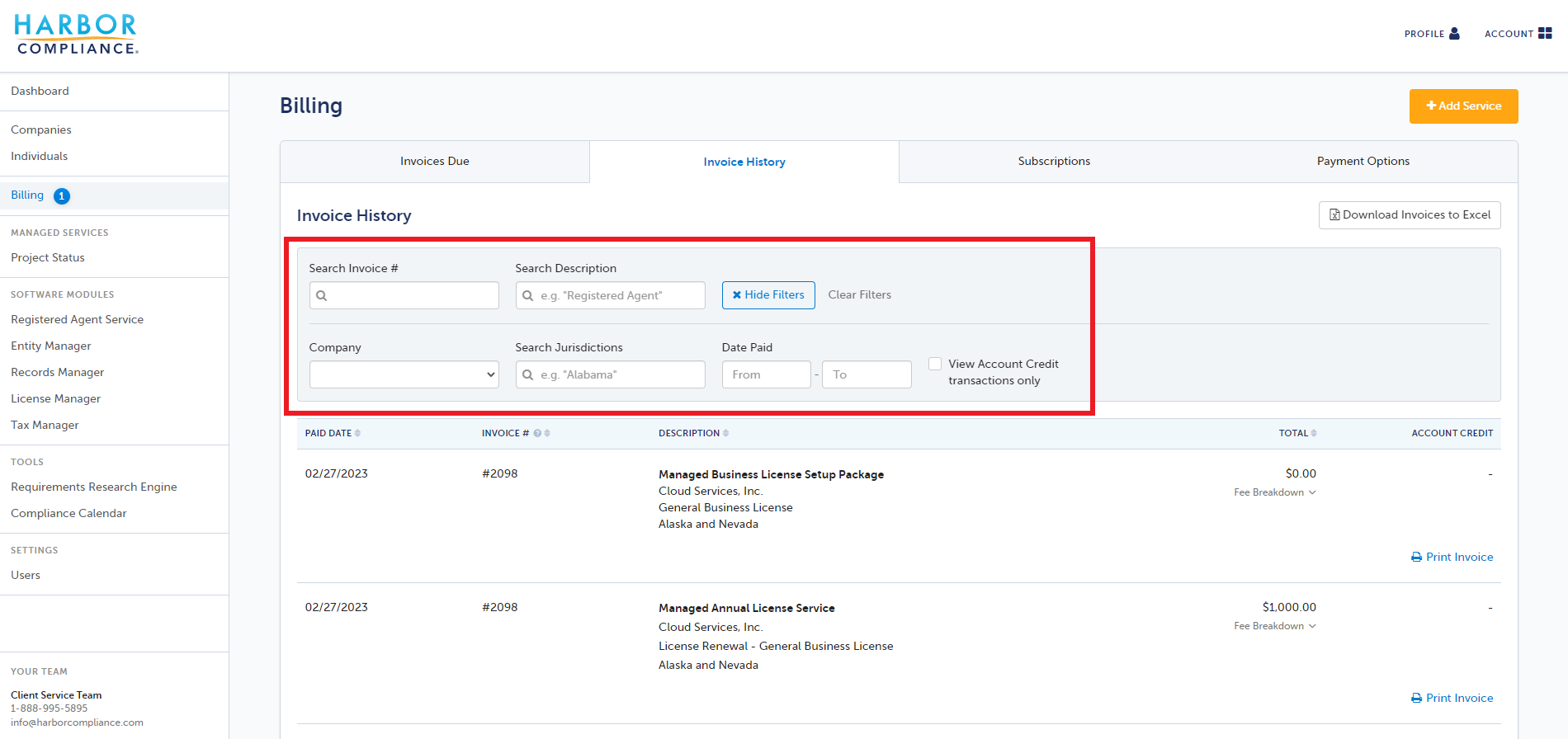Viewport: 1568px width, 739px height.
Task: Focus the Search Invoice # field
Action: 404,295
